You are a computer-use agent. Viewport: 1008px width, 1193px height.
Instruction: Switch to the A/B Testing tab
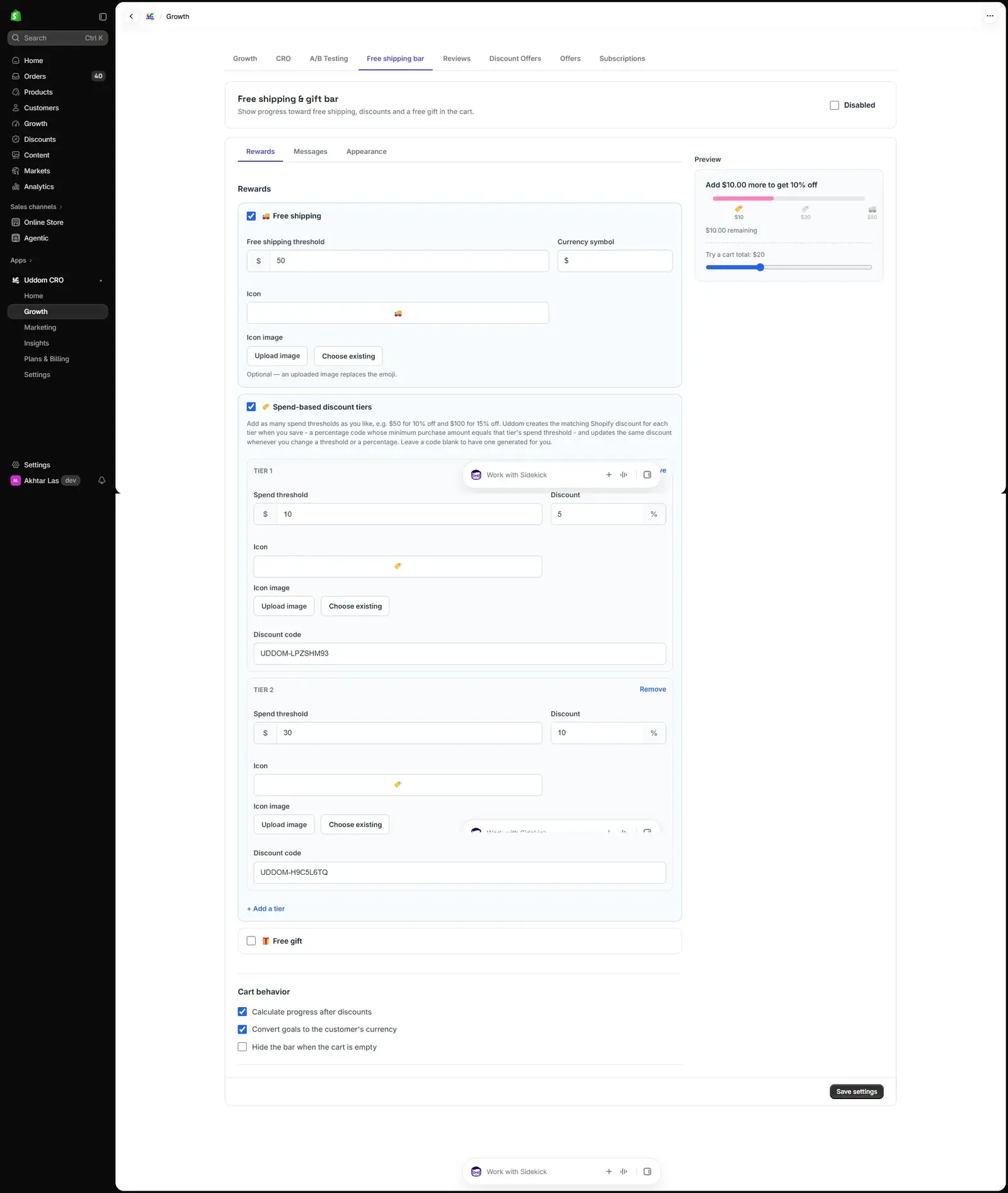coord(328,59)
